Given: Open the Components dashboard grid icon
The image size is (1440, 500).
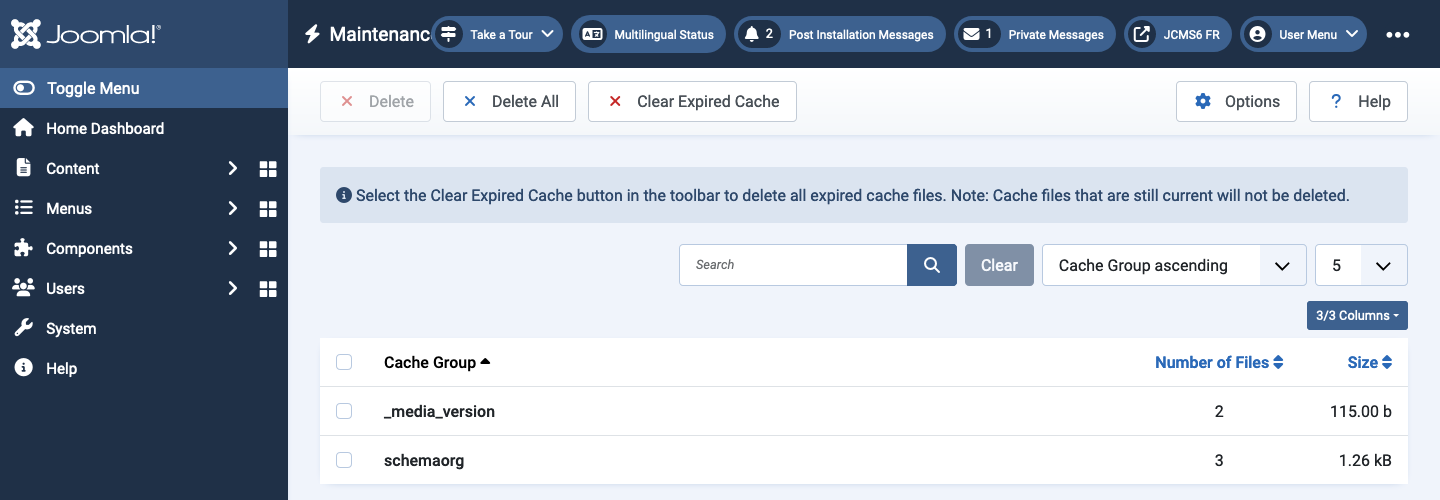Looking at the screenshot, I should click(268, 249).
